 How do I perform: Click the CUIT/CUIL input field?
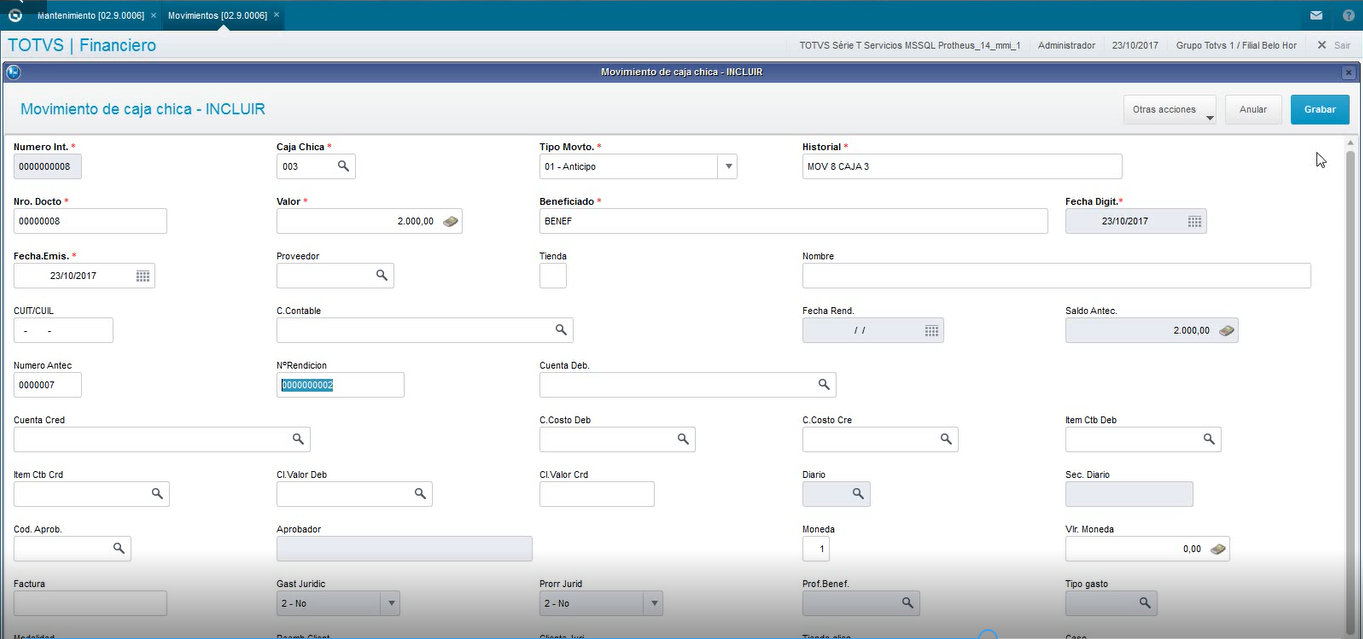pyautogui.click(x=63, y=330)
